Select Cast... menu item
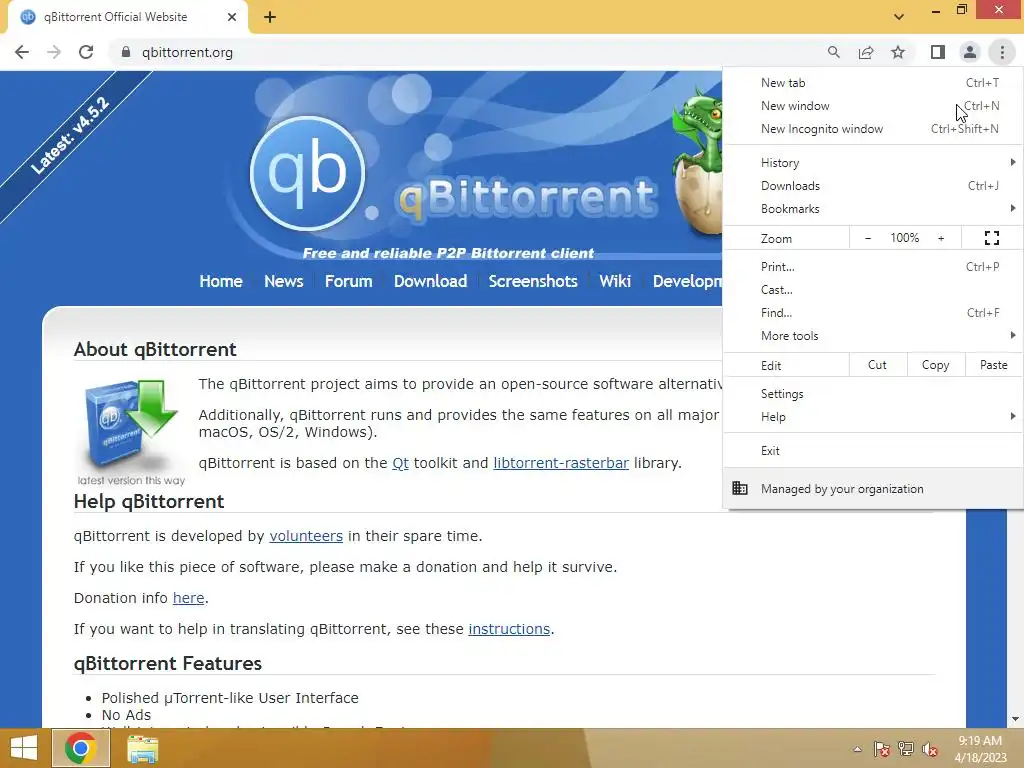Viewport: 1024px width, 768px height. [x=873, y=289]
